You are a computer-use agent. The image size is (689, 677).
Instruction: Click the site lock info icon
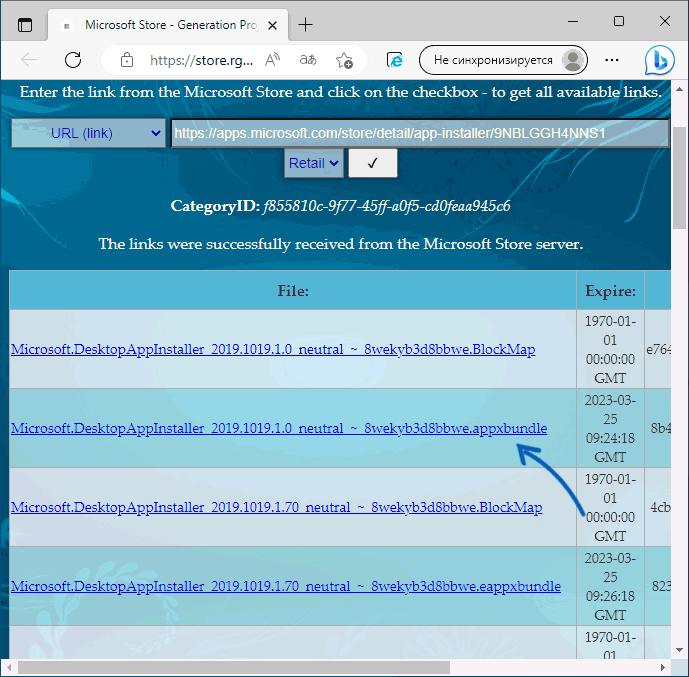(x=125, y=60)
